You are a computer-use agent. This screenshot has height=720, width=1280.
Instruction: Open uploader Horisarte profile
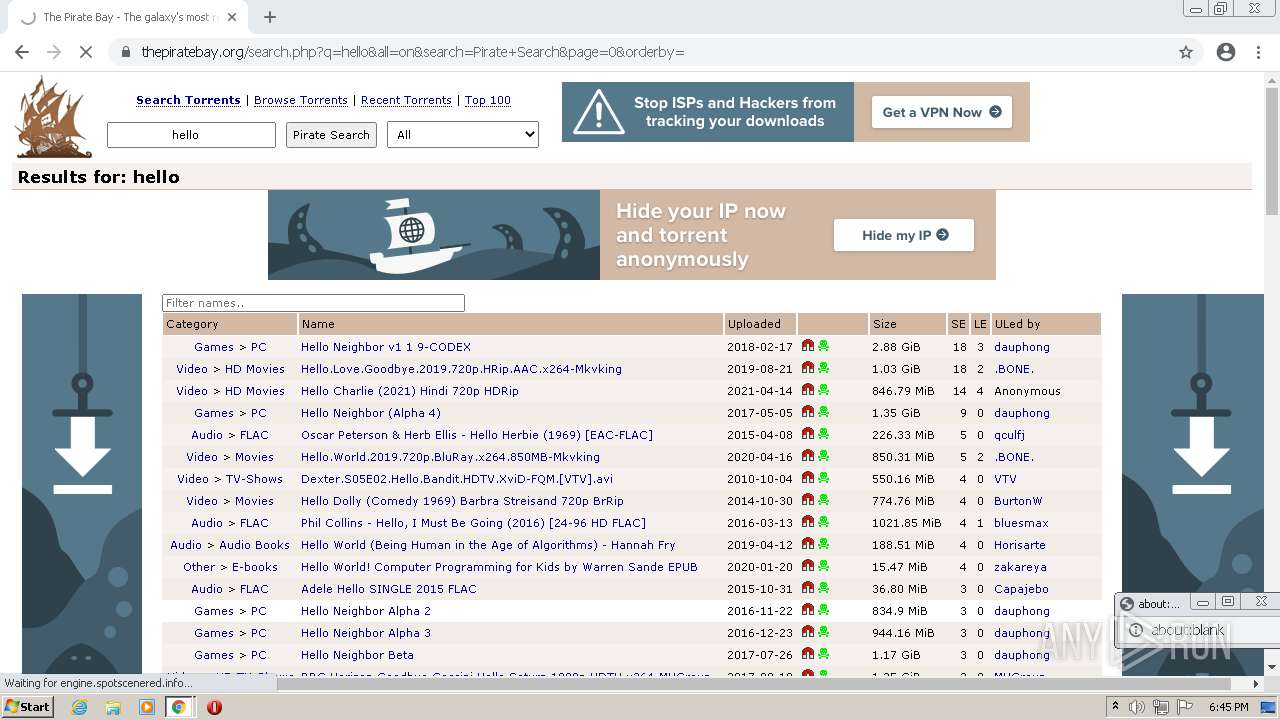(x=1020, y=545)
